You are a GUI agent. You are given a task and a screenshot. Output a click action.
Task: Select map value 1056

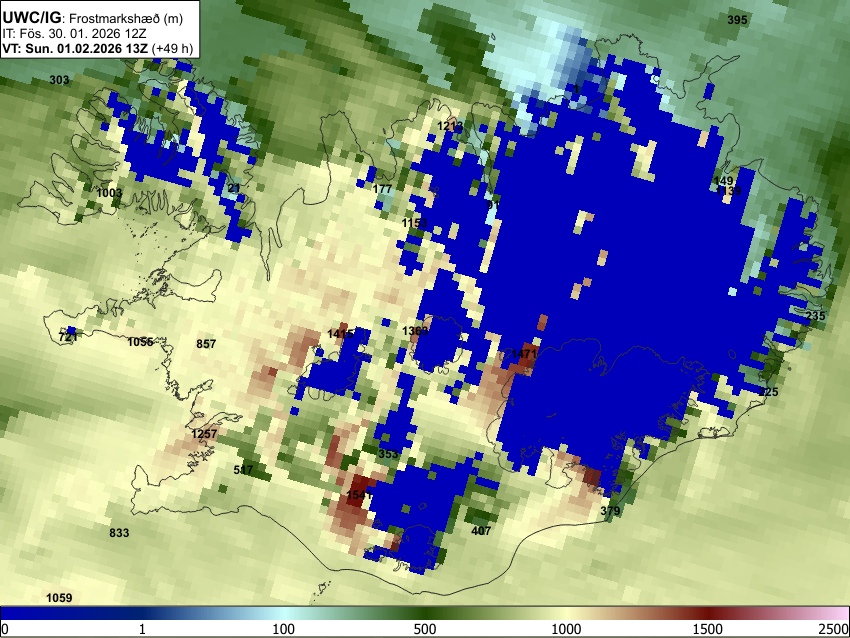tap(140, 341)
